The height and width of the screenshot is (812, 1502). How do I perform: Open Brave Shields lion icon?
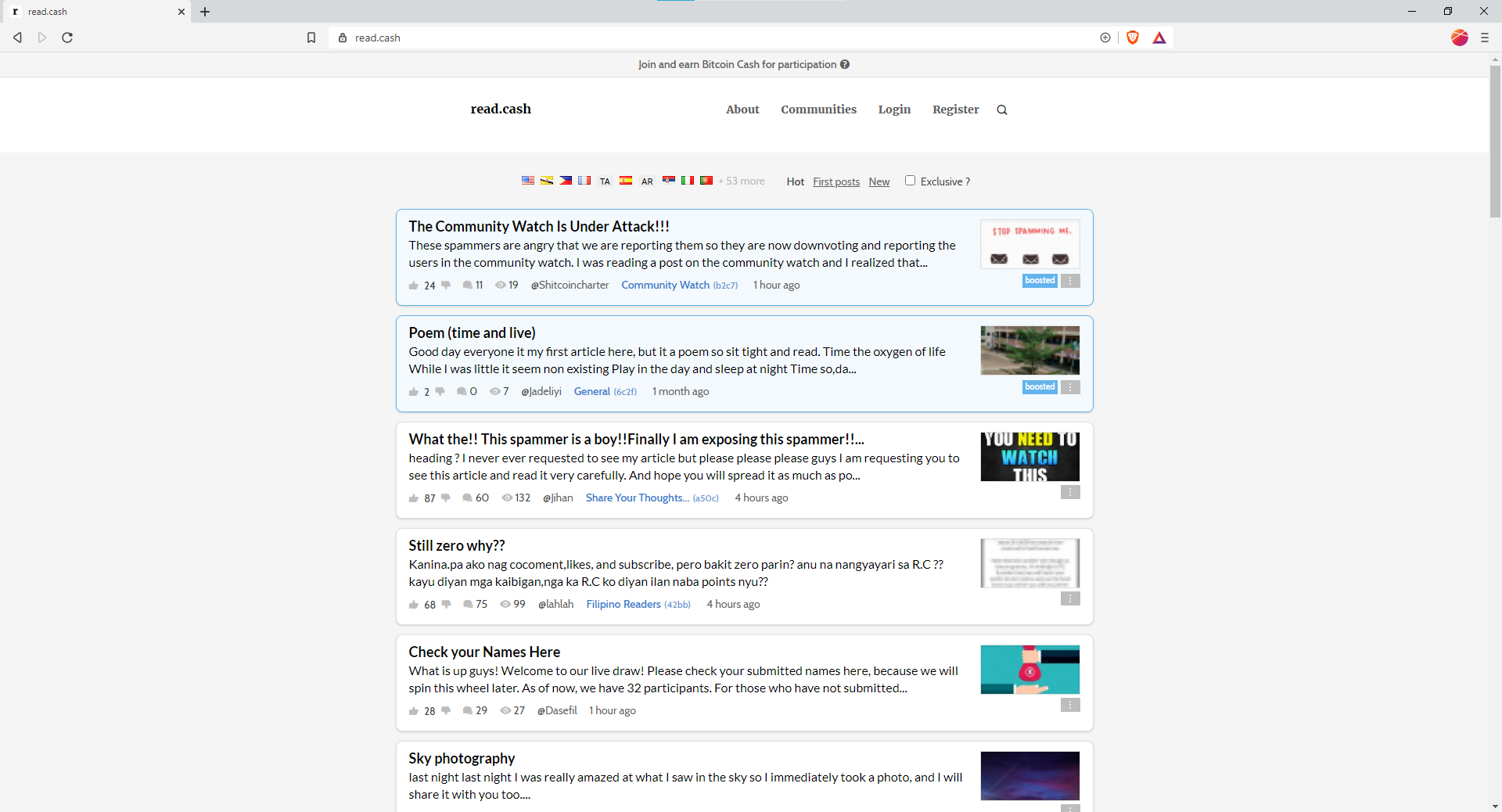1133,38
